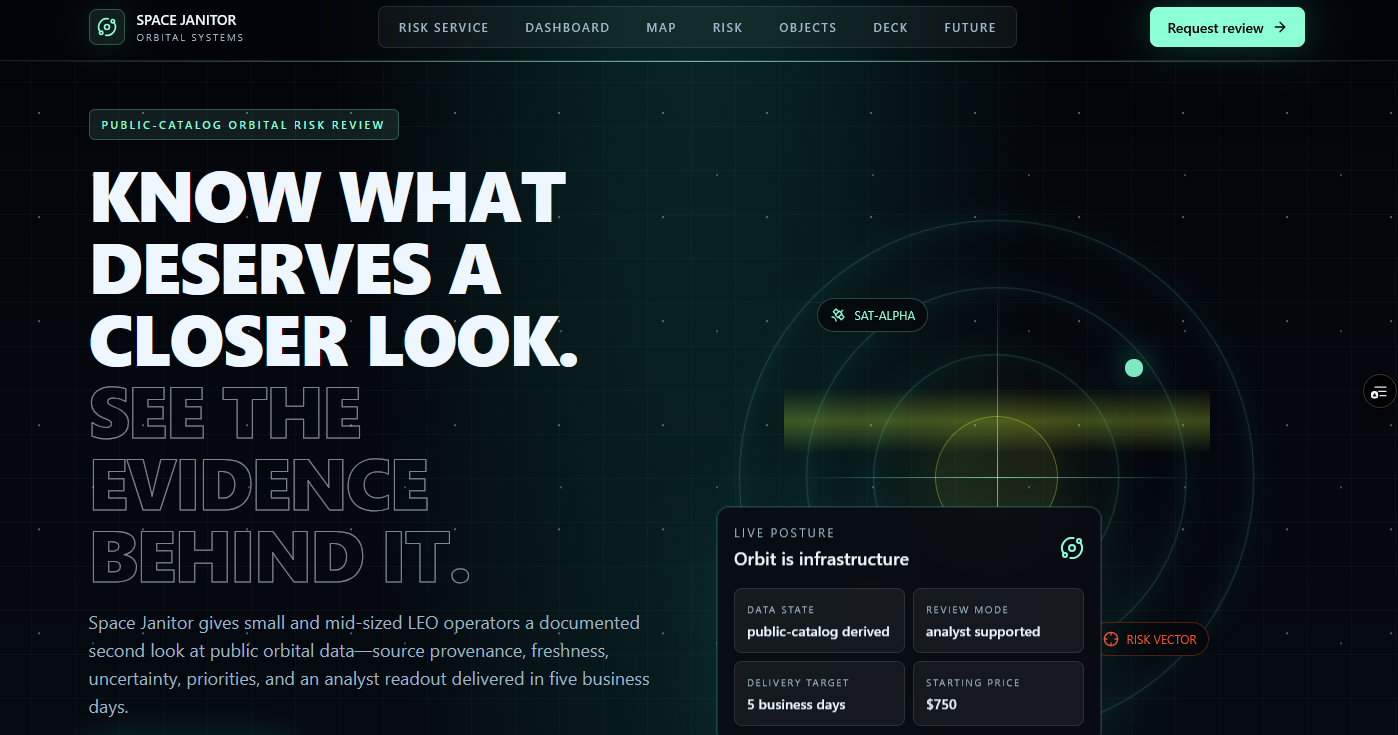Click the "KNOW WHAT DESERVES A CLOSER LOOK." headline
The width and height of the screenshot is (1398, 735).
(x=334, y=269)
